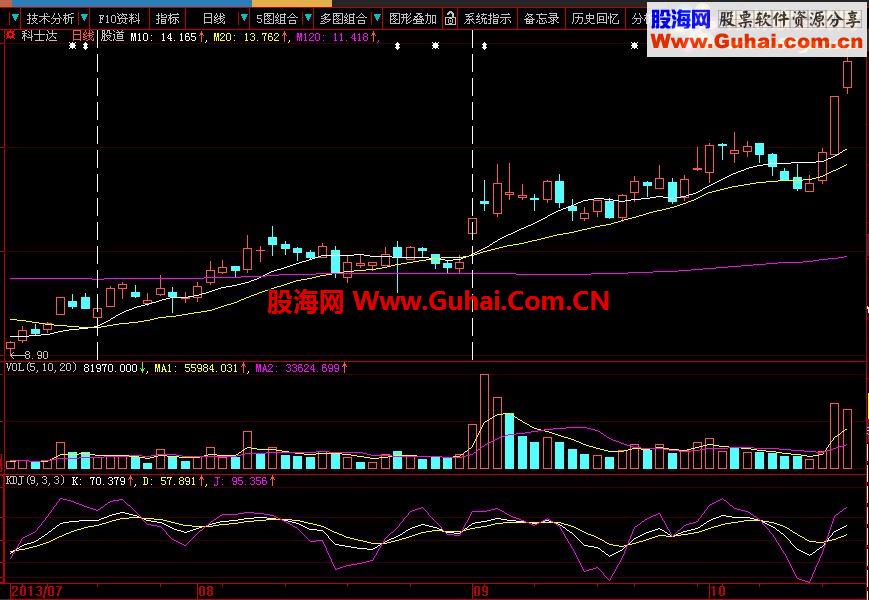This screenshot has width=869, height=600.
Task: Click the J: 95.356 value
Action: pos(239,480)
